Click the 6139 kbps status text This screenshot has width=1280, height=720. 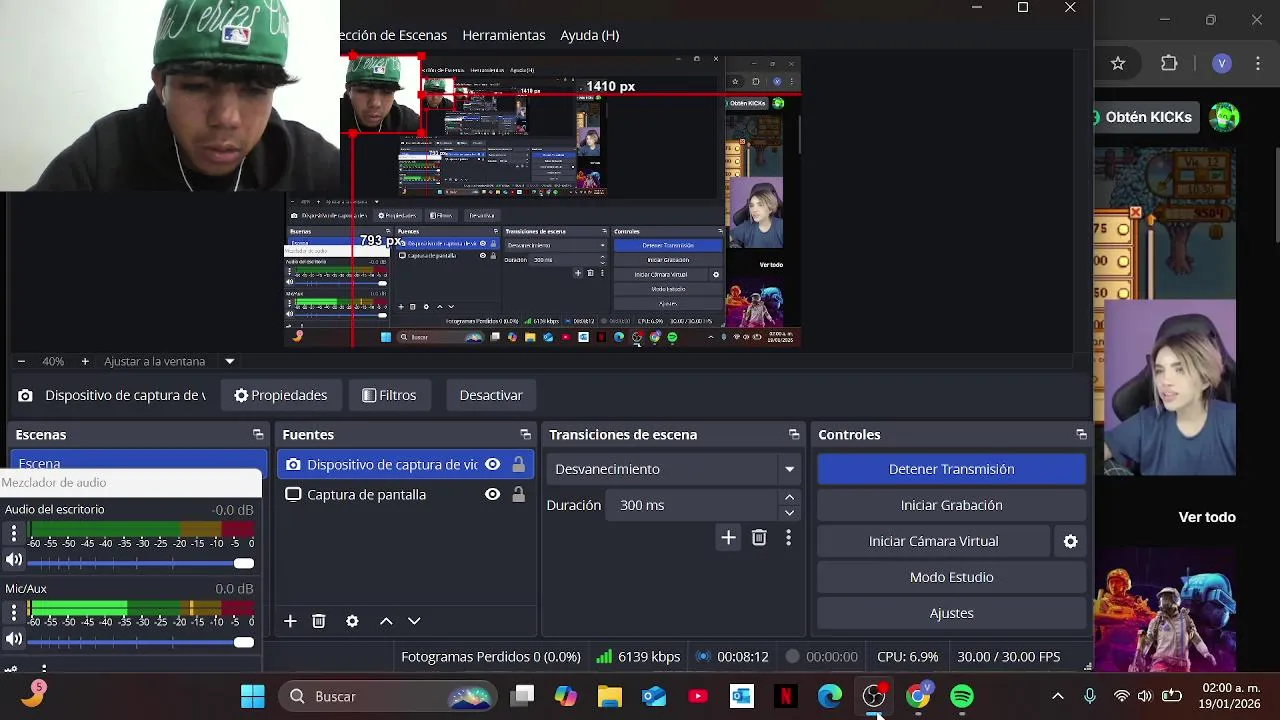pyautogui.click(x=649, y=657)
